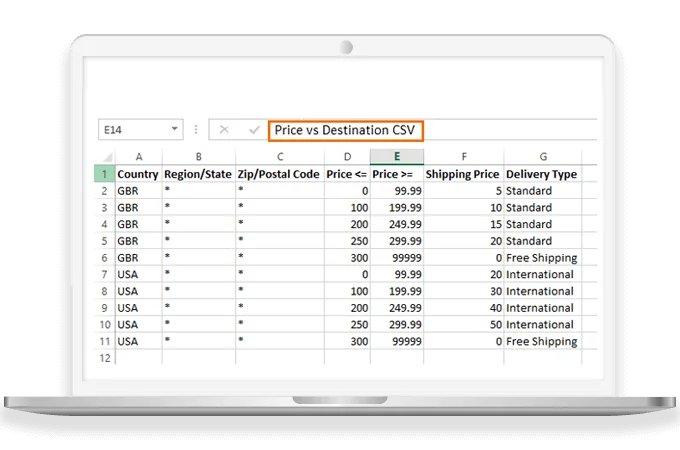The height and width of the screenshot is (450, 680).
Task: Select the column C header
Action: pyautogui.click(x=279, y=157)
